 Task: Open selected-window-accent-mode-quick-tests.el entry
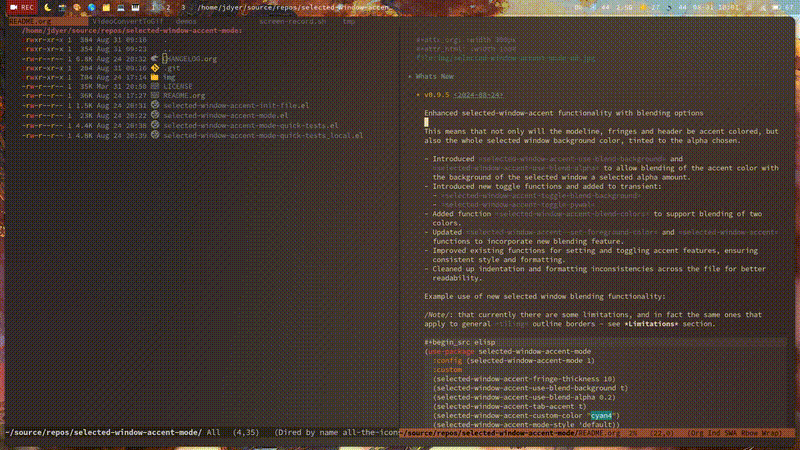coord(251,125)
